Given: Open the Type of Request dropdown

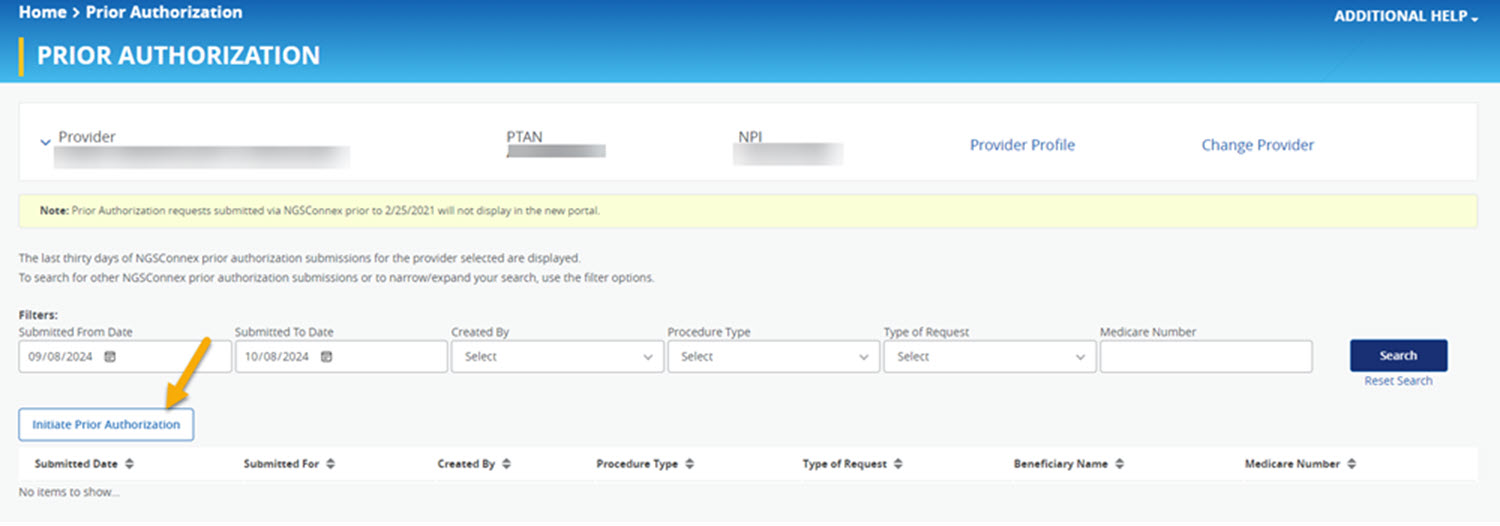Looking at the screenshot, I should pos(989,357).
